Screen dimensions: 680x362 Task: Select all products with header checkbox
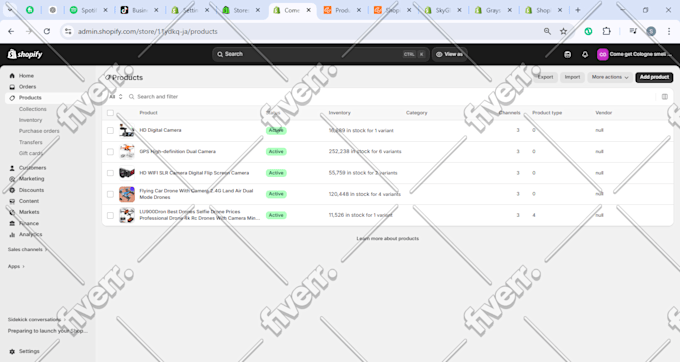tap(110, 113)
